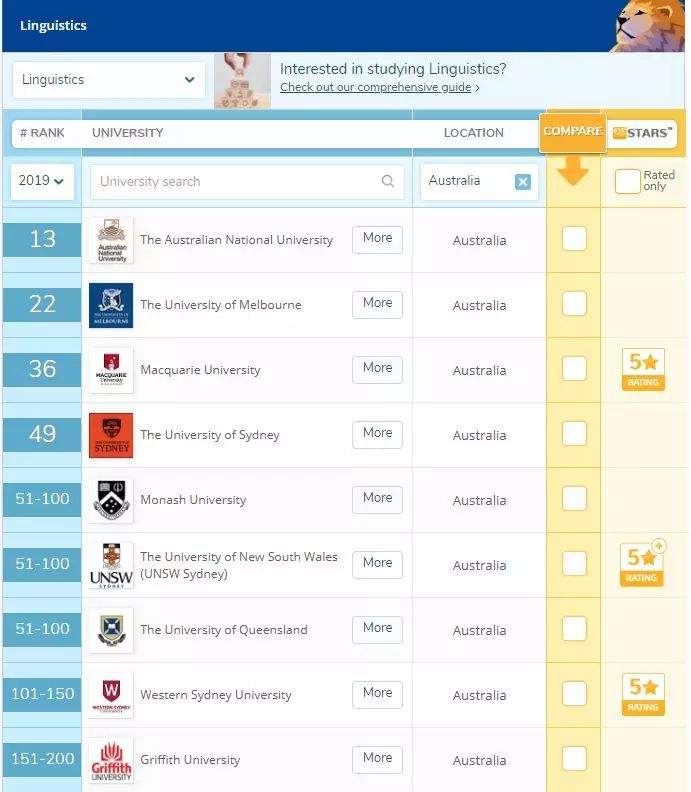
Task: Click the UNSW Sydney logo
Action: (111, 565)
